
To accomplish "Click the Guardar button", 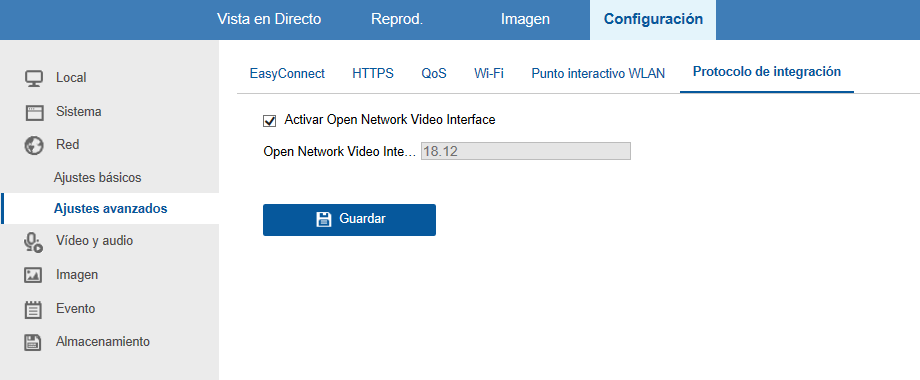I will [x=349, y=220].
